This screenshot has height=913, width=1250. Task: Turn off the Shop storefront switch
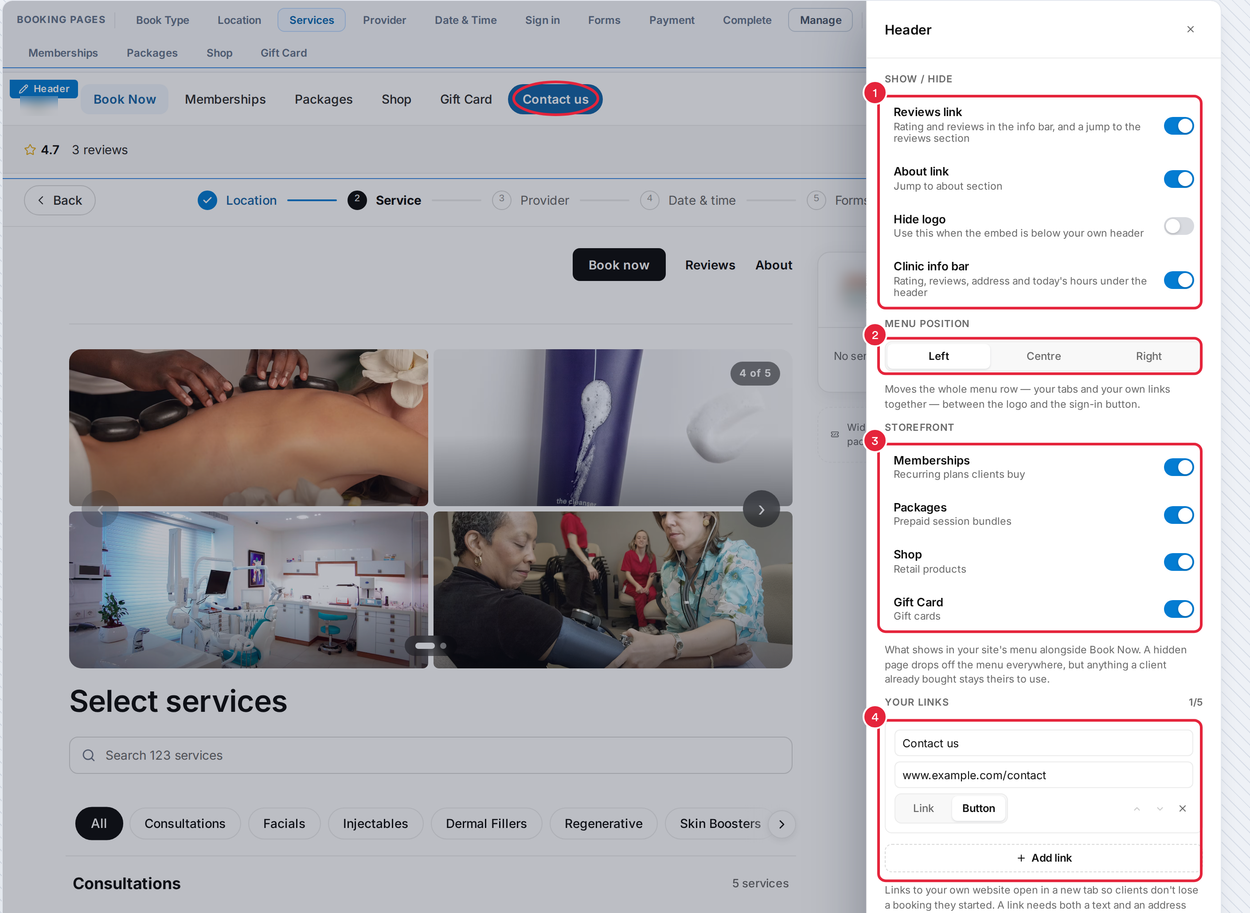click(1178, 562)
